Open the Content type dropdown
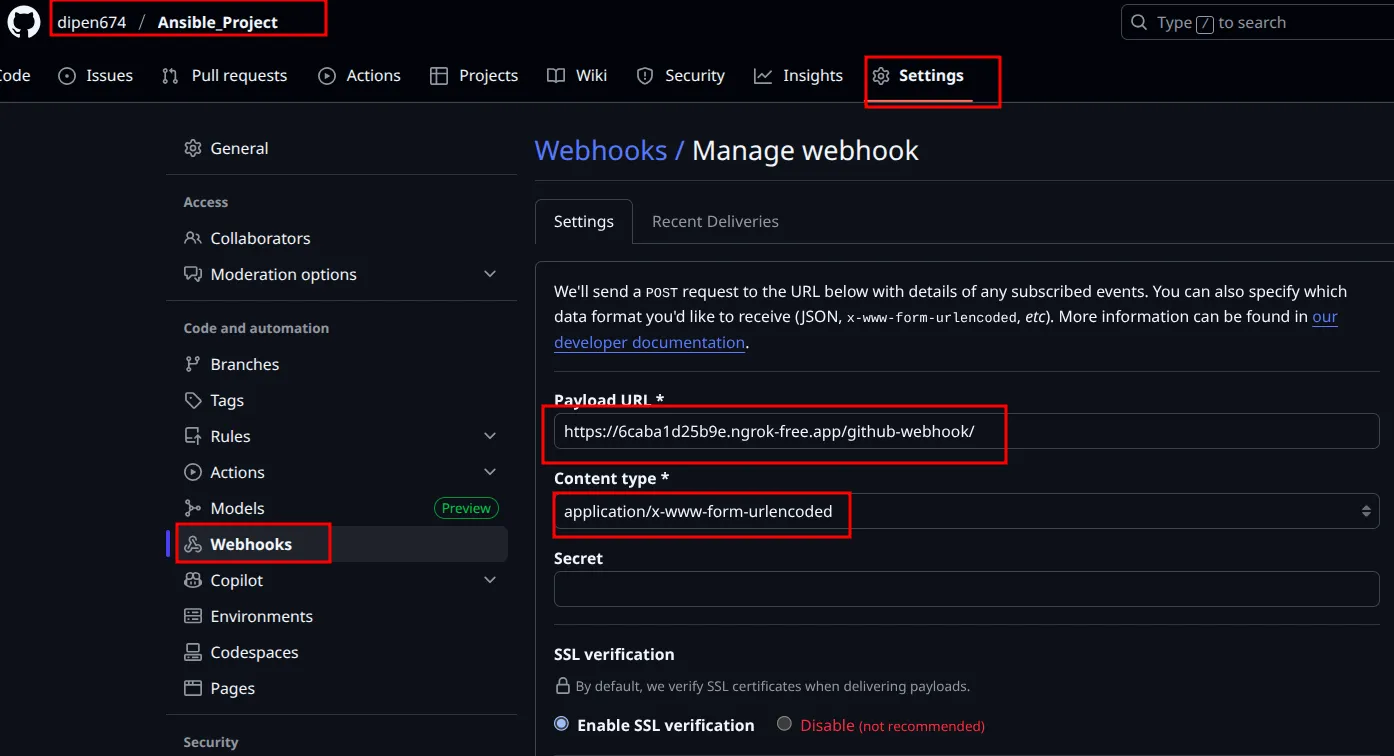 coord(966,511)
